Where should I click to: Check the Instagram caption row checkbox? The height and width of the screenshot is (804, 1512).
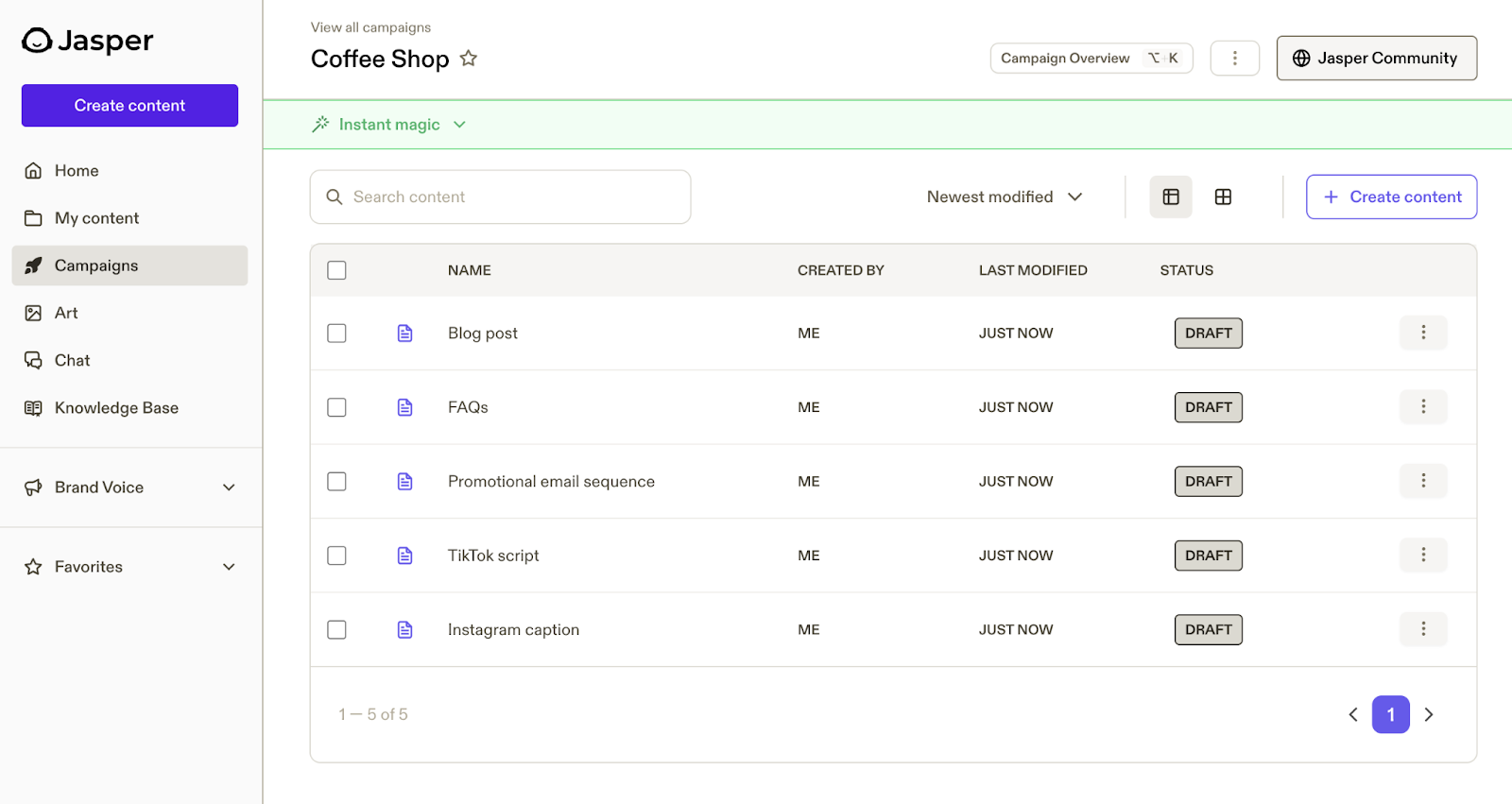pos(336,629)
